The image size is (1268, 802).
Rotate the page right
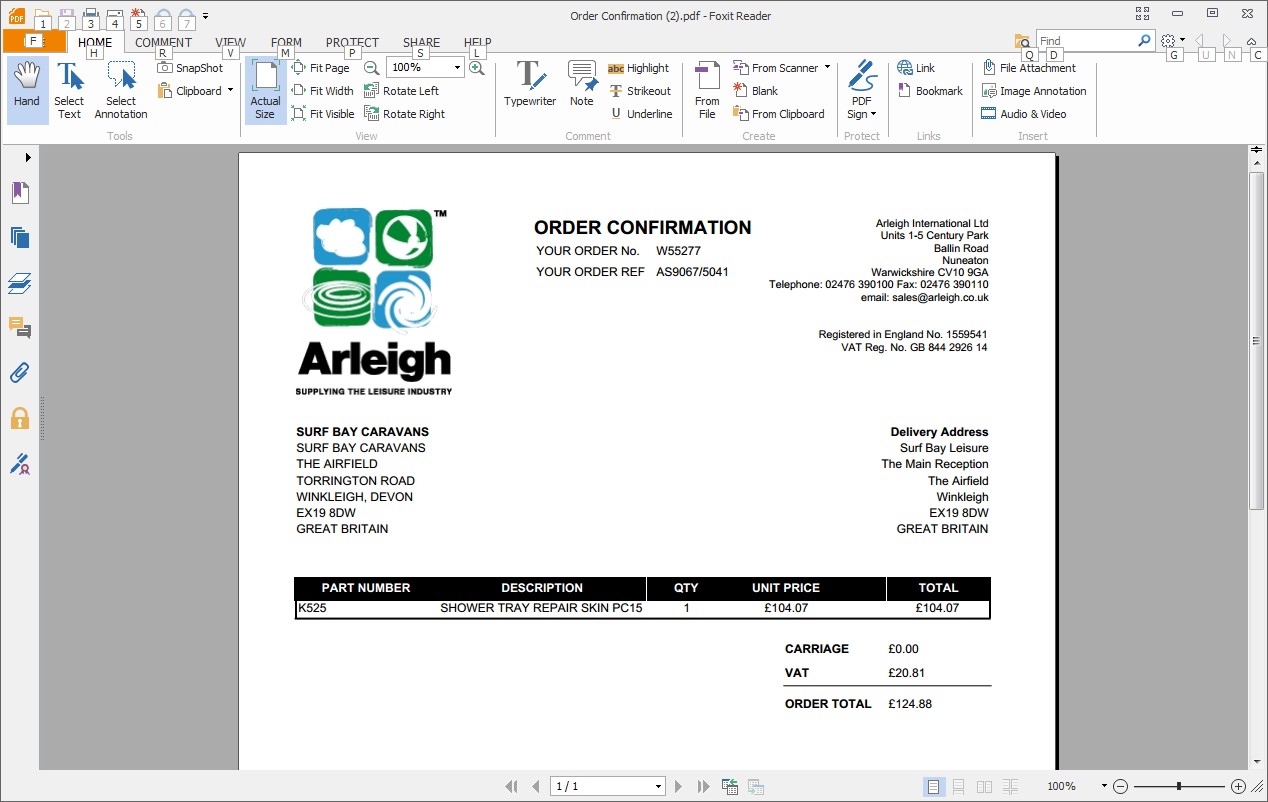point(405,114)
